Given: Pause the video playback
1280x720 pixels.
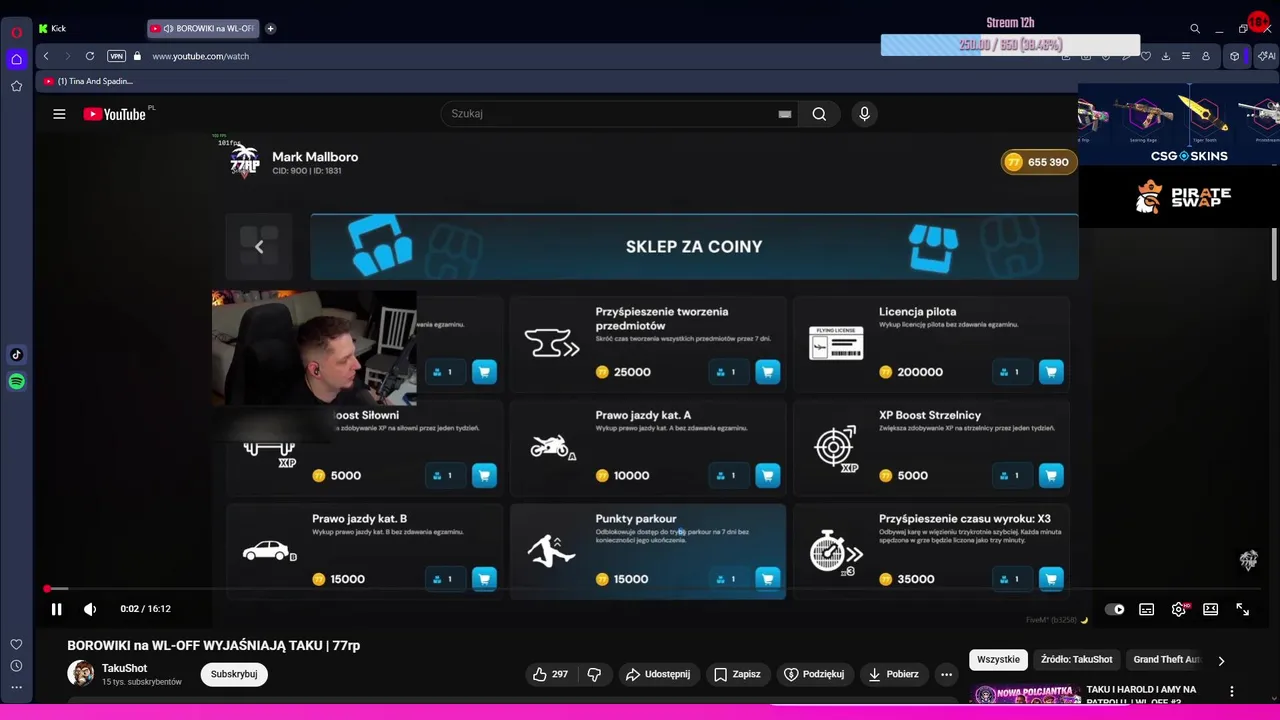Looking at the screenshot, I should point(56,609).
